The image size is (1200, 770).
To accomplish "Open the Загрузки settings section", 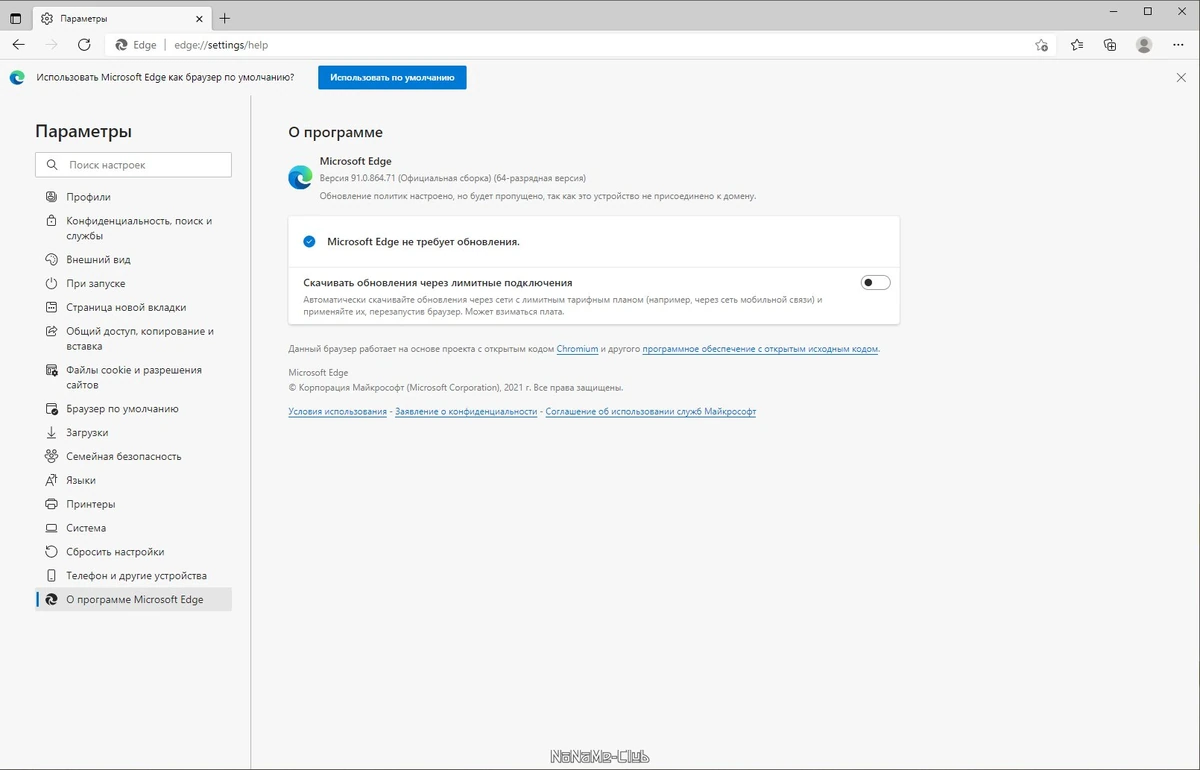I will tap(134, 433).
